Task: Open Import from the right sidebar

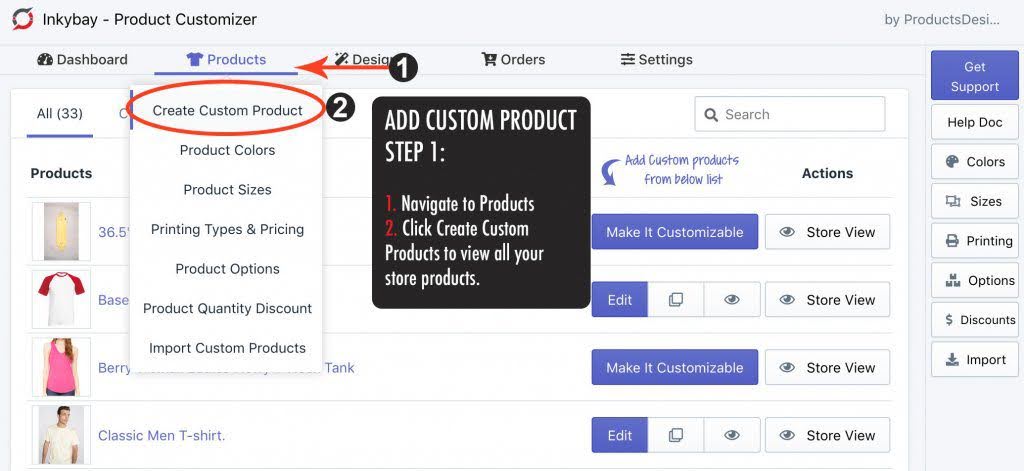Action: (x=974, y=360)
